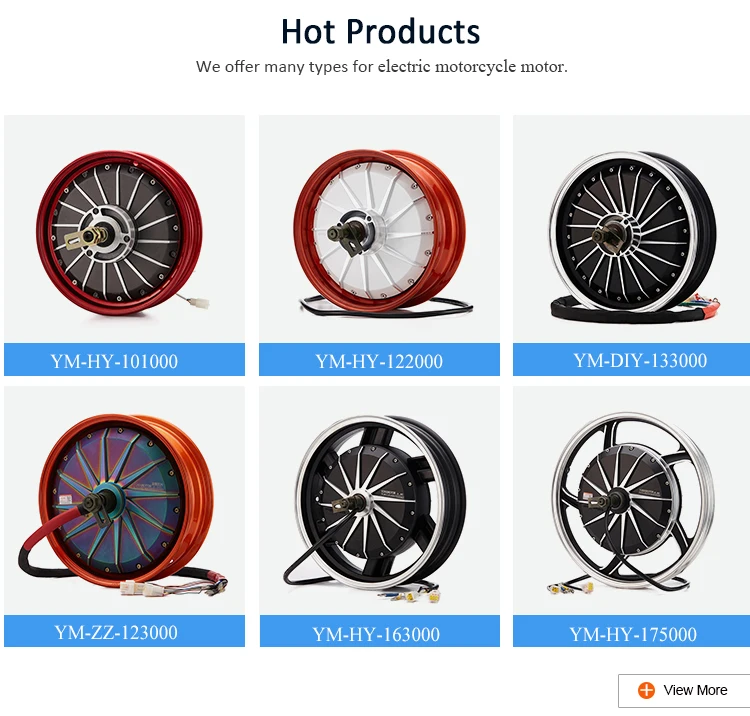Click the YM-HY-122000 product title bar

coord(379,360)
